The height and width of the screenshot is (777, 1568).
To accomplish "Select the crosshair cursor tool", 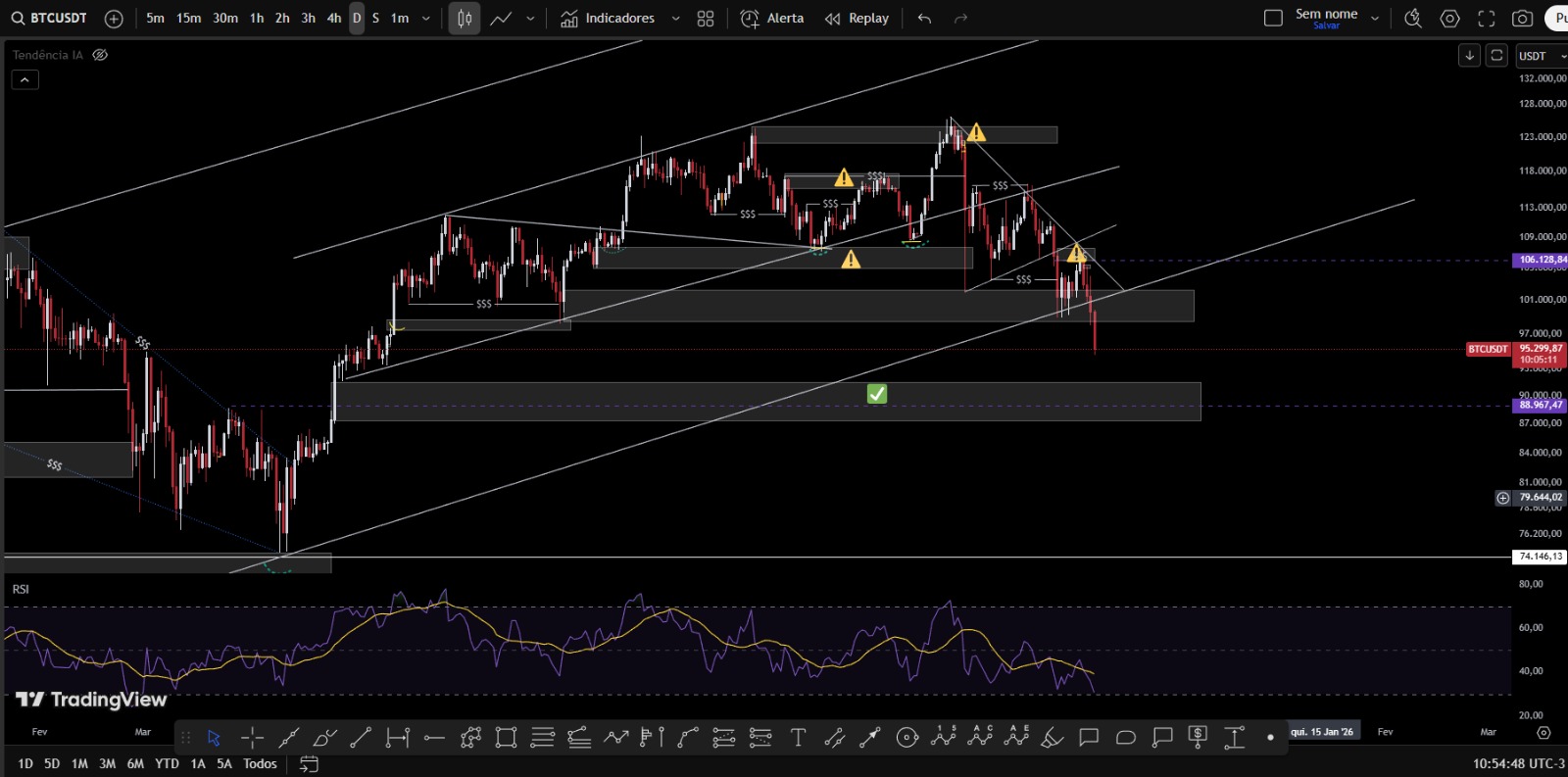I will pyautogui.click(x=252, y=738).
